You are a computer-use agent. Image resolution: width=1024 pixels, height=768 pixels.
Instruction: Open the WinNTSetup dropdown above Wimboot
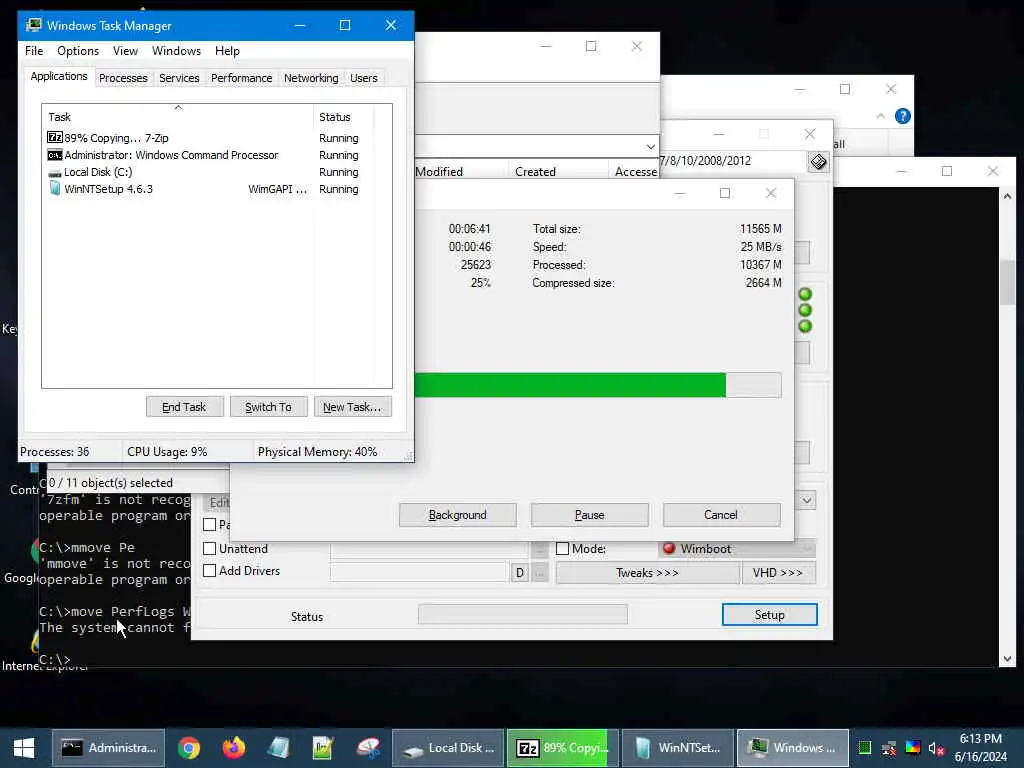(x=807, y=500)
